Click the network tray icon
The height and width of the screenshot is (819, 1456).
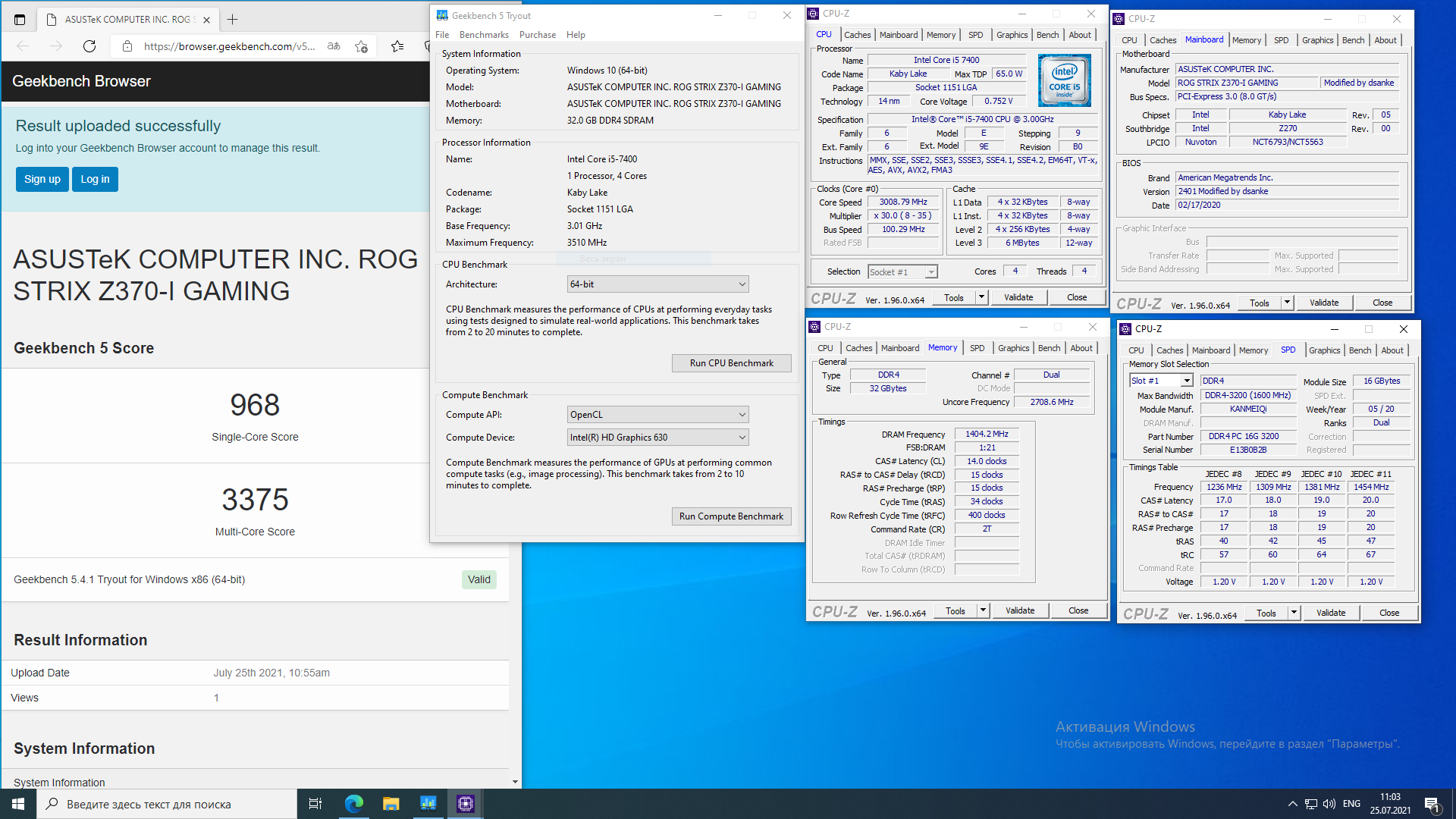1311,804
